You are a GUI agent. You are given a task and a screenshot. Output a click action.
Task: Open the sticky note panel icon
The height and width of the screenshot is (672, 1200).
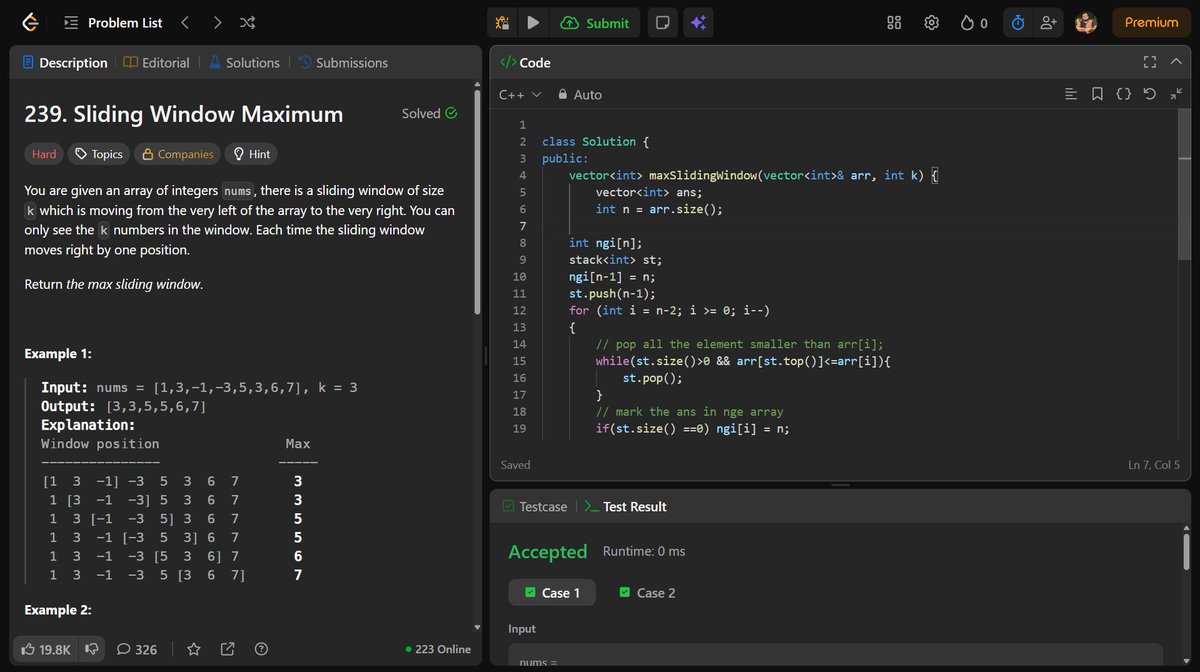[x=662, y=22]
